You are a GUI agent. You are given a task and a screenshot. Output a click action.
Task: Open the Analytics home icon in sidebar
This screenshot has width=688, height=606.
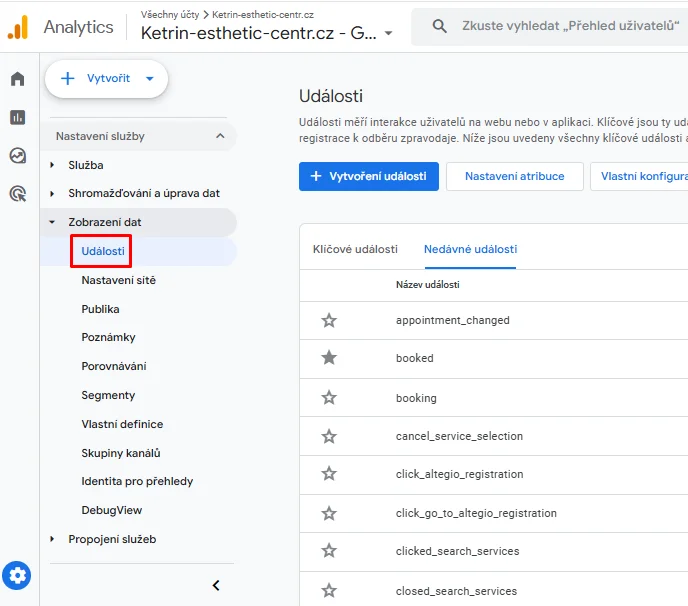18,79
